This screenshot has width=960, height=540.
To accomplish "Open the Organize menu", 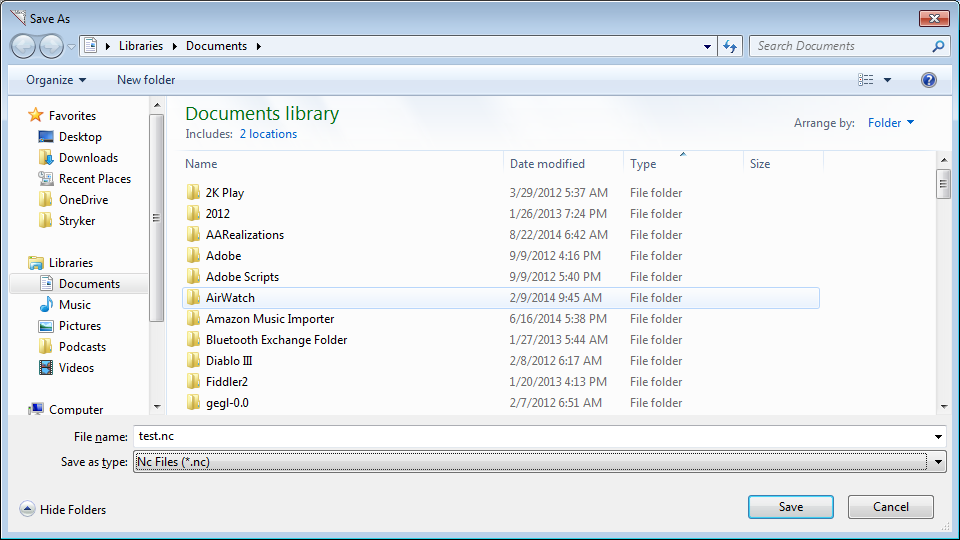I will [56, 80].
